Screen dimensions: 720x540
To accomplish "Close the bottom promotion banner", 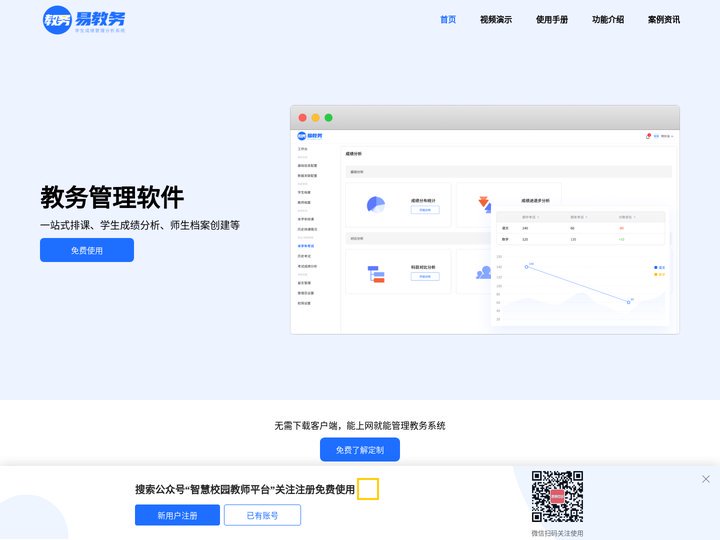I will coord(706,479).
